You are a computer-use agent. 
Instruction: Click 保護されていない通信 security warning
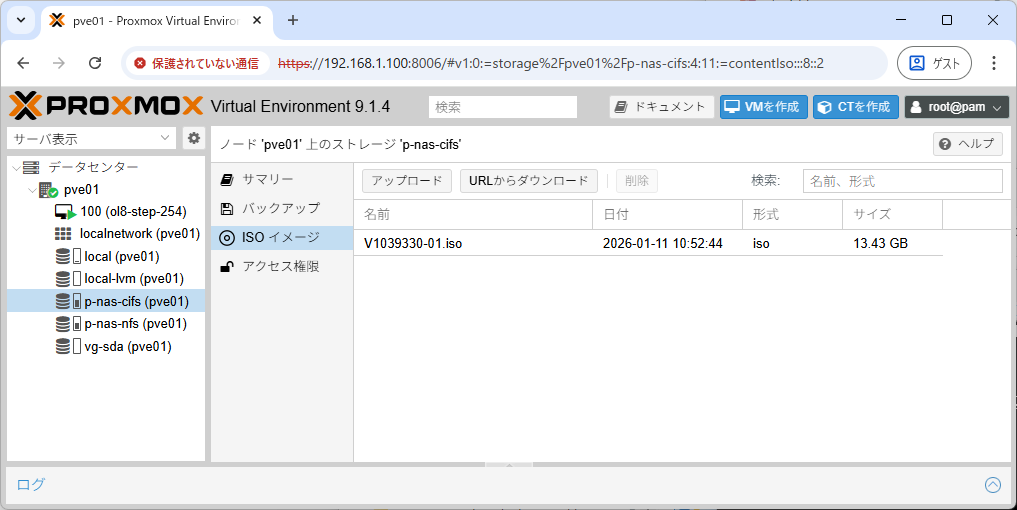pos(197,64)
